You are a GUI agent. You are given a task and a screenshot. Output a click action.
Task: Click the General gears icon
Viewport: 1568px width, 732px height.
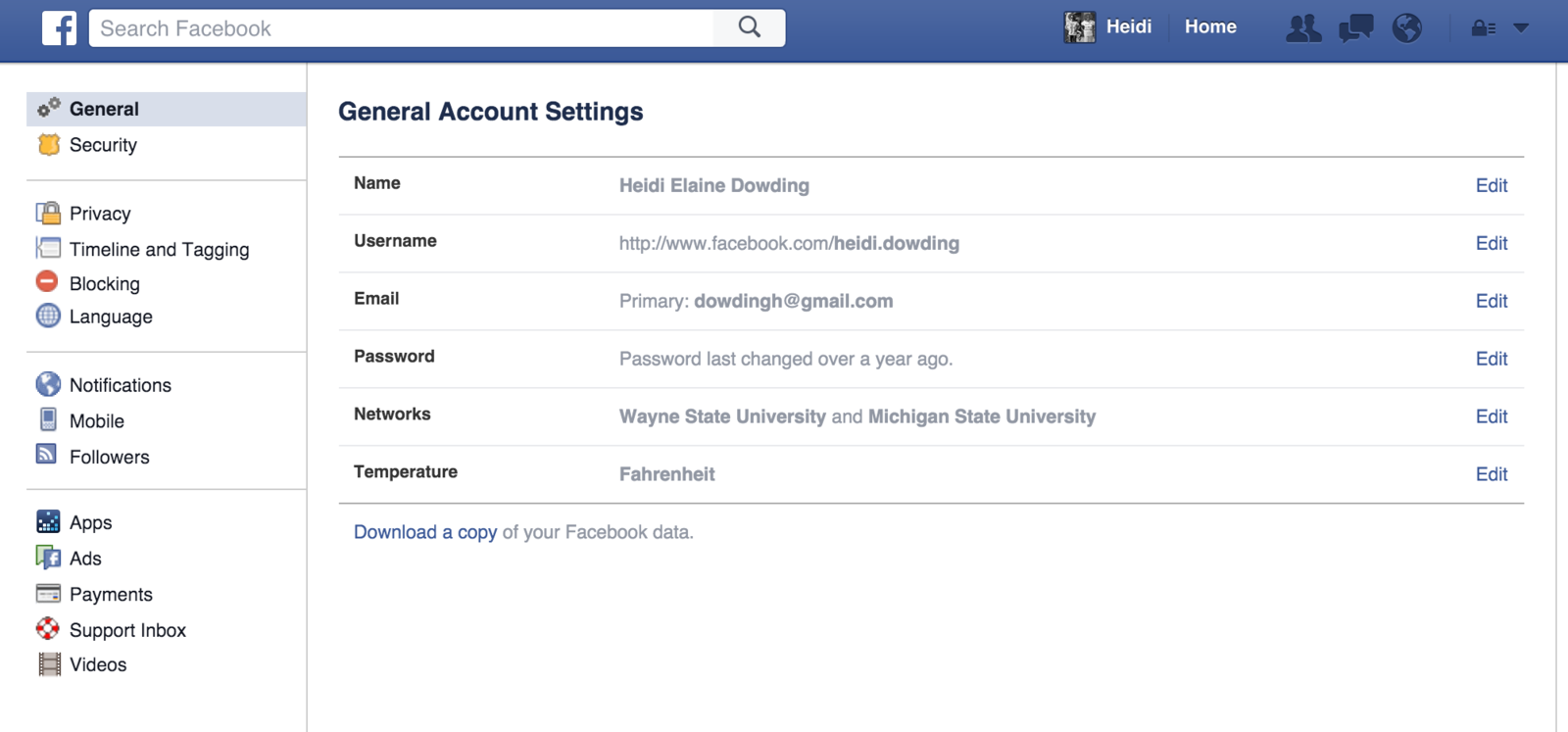click(x=48, y=108)
